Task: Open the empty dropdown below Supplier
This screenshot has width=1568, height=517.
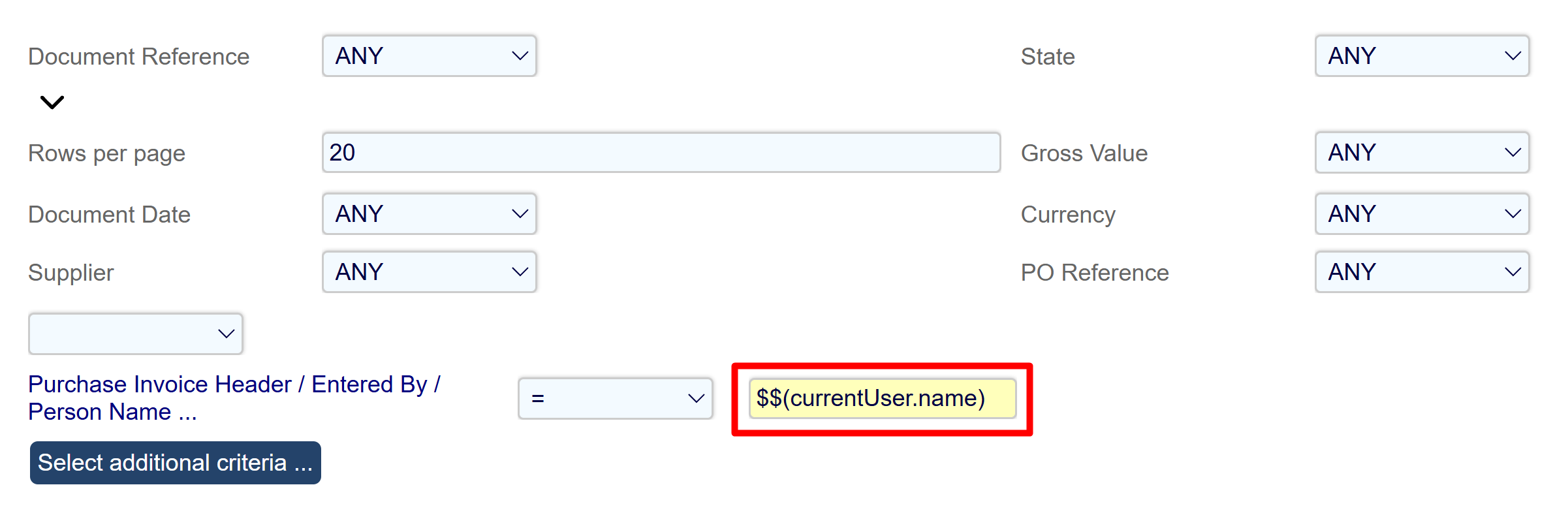Action: [136, 334]
